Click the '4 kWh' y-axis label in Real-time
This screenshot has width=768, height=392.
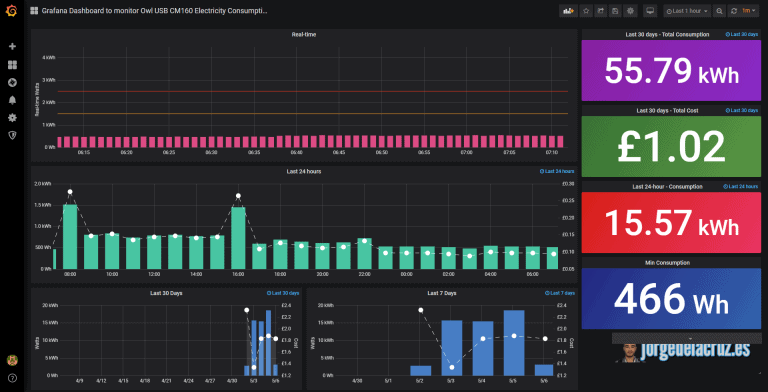coord(48,58)
